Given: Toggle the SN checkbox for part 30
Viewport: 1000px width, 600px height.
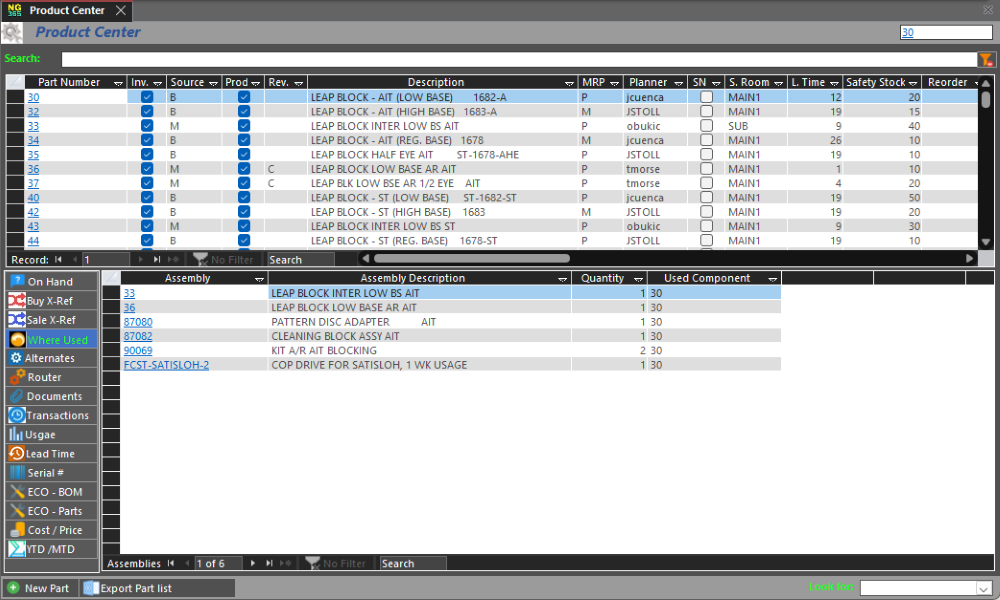Looking at the screenshot, I should click(707, 98).
